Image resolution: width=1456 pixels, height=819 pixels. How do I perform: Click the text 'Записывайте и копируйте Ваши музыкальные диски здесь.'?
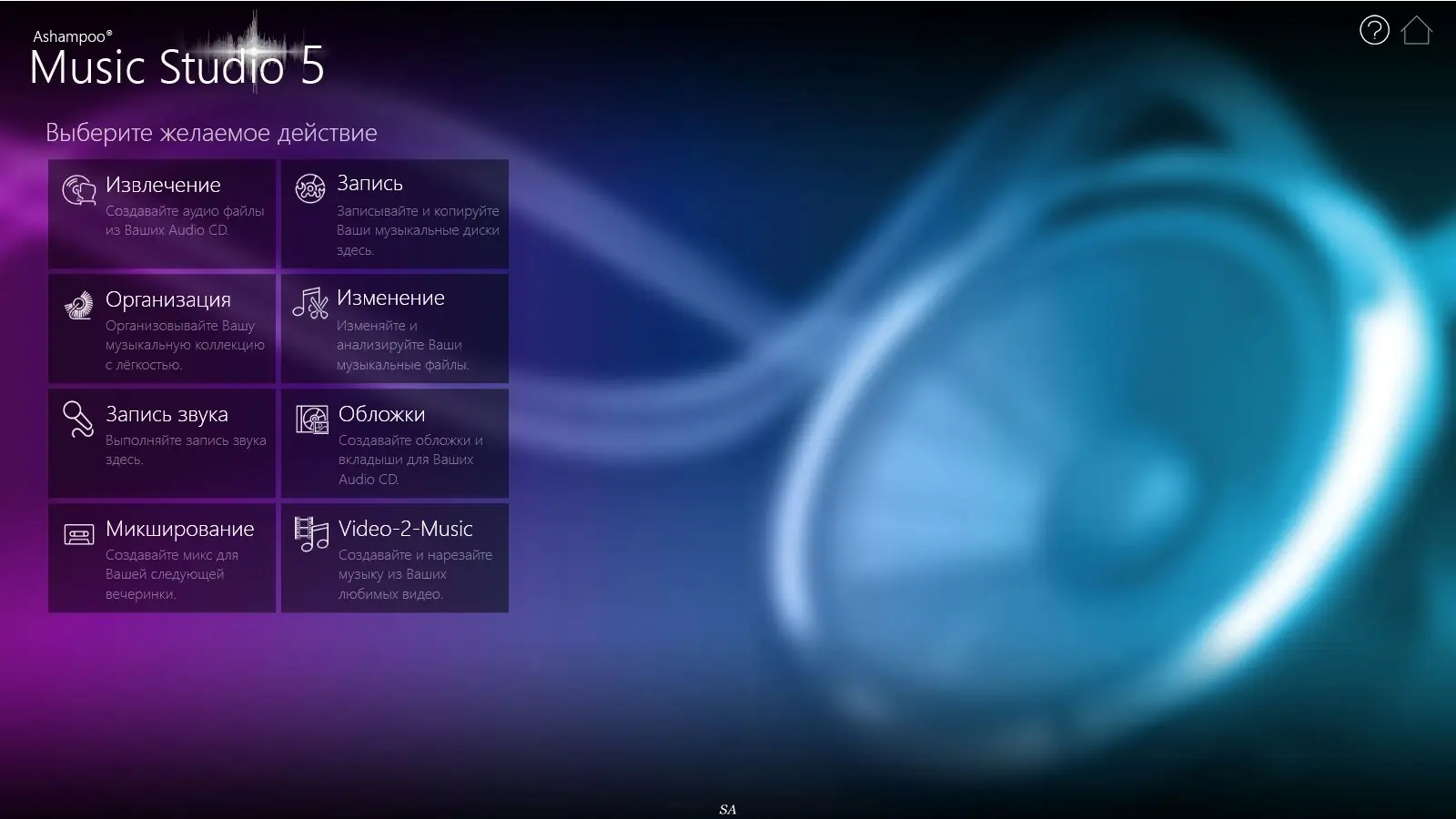tap(418, 230)
